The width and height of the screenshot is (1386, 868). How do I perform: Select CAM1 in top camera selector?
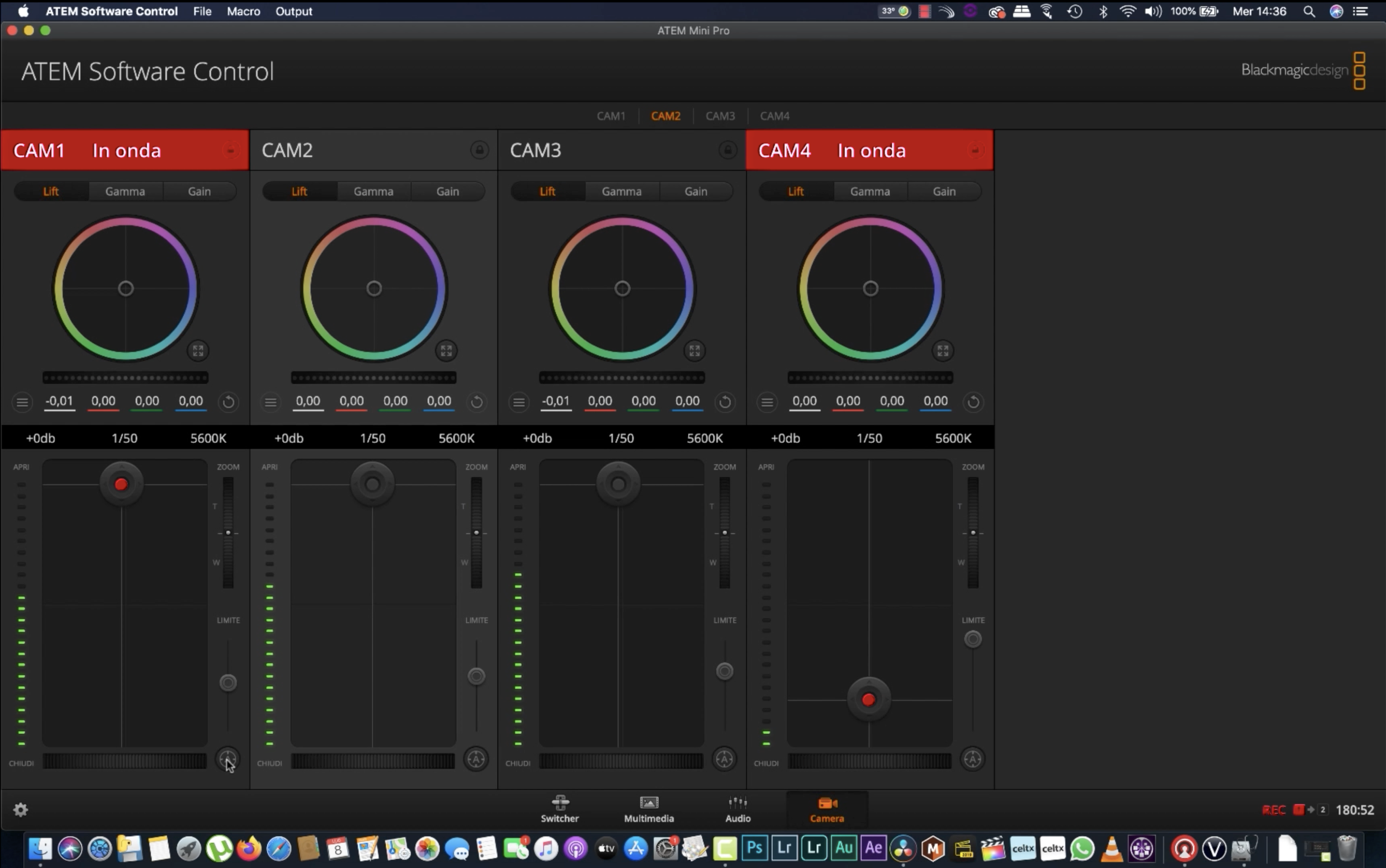[x=611, y=116]
